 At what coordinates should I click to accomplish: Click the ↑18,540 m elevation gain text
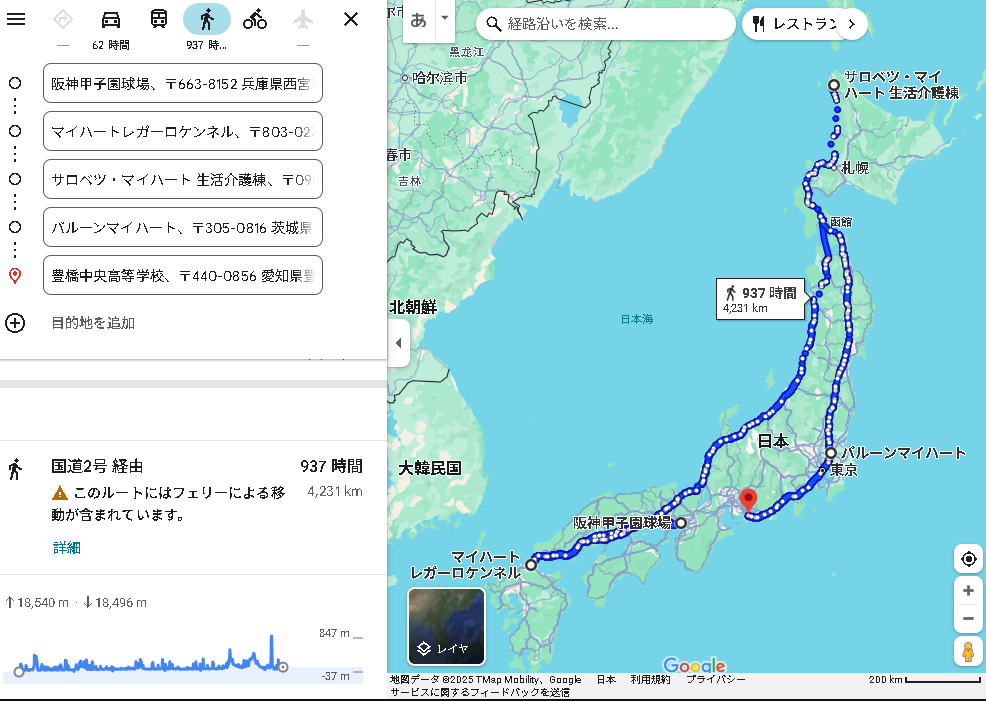(36, 602)
